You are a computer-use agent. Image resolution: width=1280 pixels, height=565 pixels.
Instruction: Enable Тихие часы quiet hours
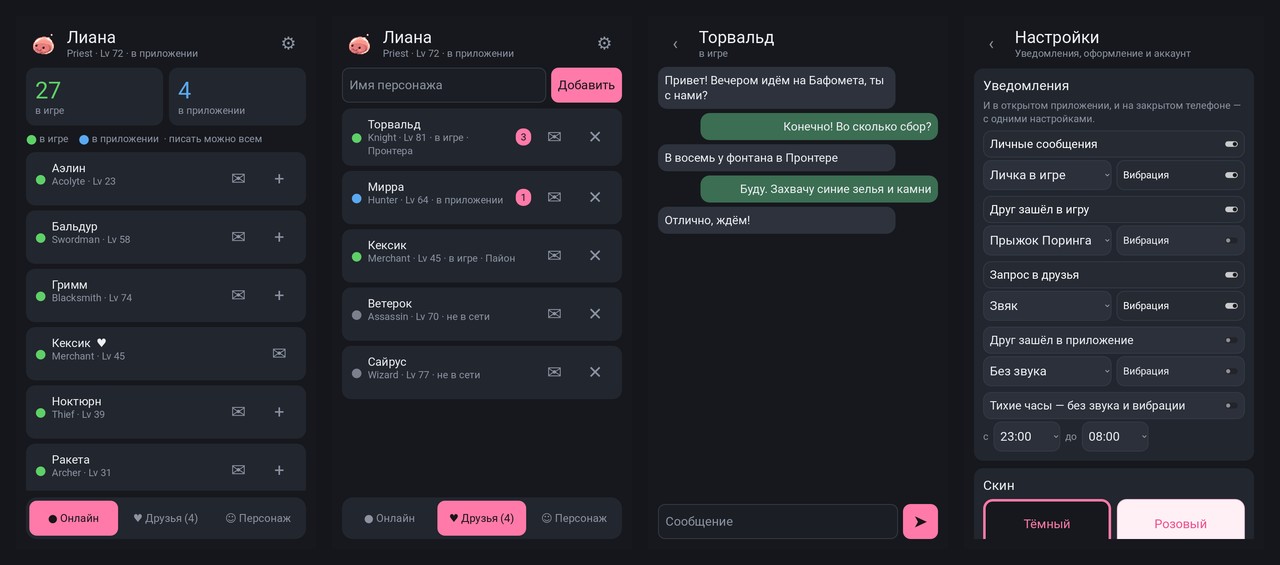pos(1231,406)
